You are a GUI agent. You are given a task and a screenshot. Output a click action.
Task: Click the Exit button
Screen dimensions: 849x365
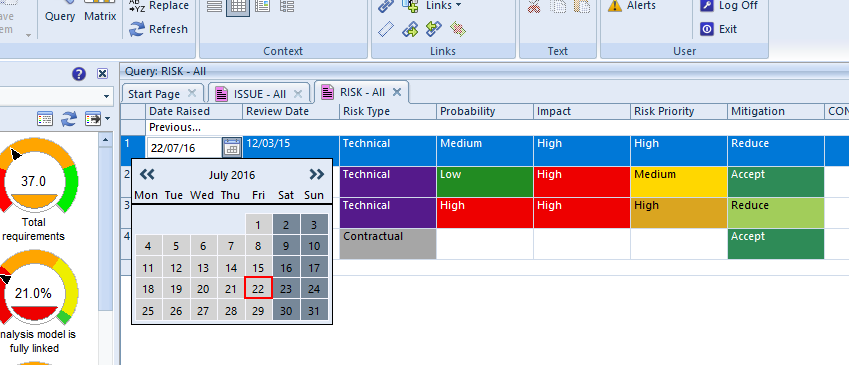(x=719, y=29)
